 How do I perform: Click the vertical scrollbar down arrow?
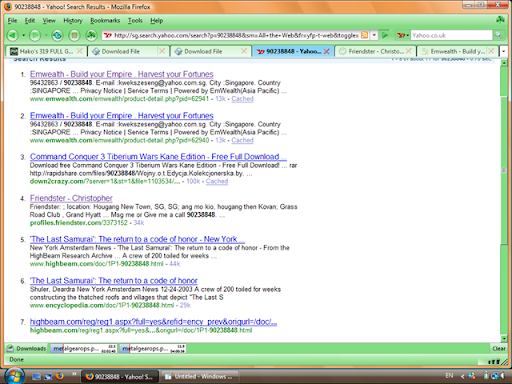[504, 338]
